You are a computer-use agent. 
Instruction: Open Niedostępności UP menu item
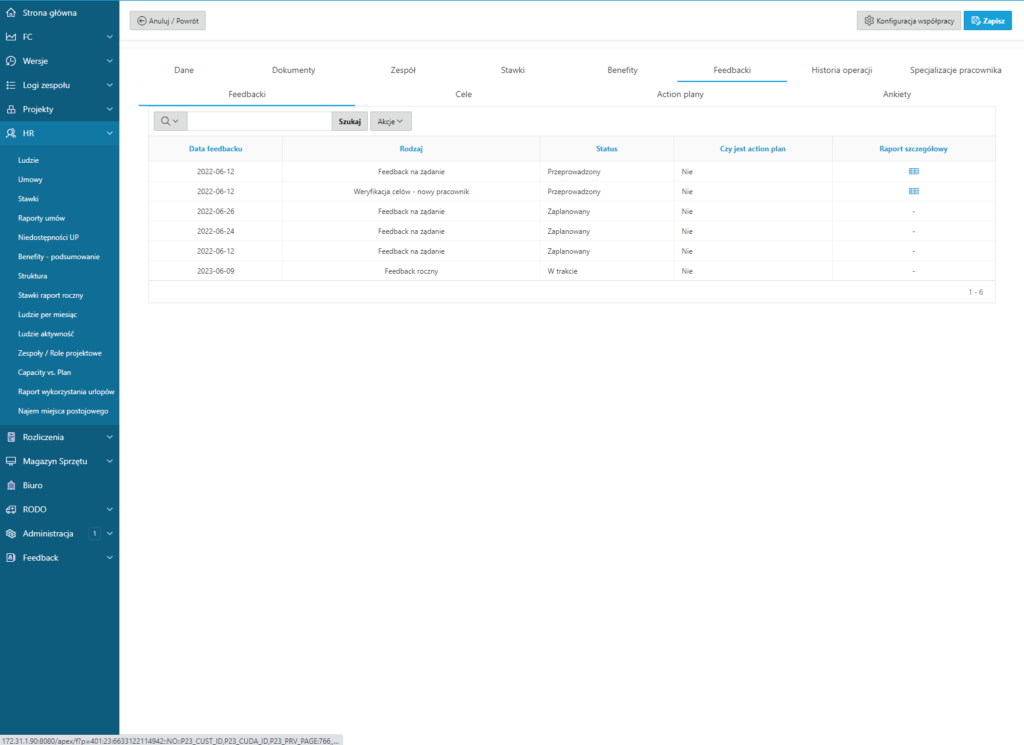pos(48,238)
